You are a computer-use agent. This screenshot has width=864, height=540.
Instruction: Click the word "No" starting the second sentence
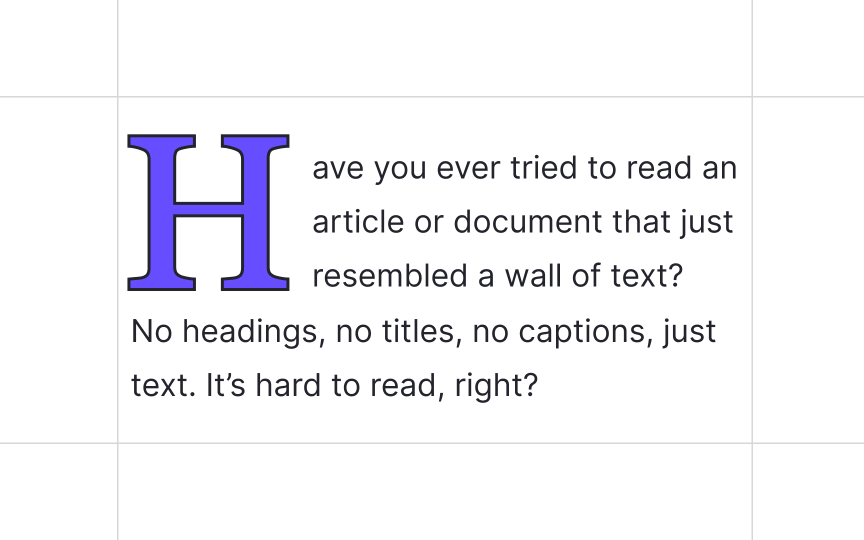pos(152,332)
